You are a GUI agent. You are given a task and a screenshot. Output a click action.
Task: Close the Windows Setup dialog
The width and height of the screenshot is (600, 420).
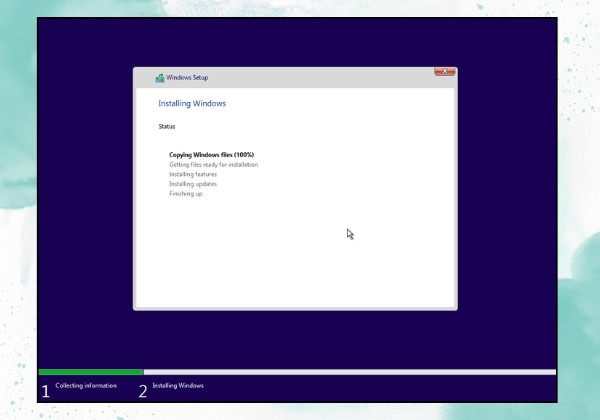[x=445, y=72]
